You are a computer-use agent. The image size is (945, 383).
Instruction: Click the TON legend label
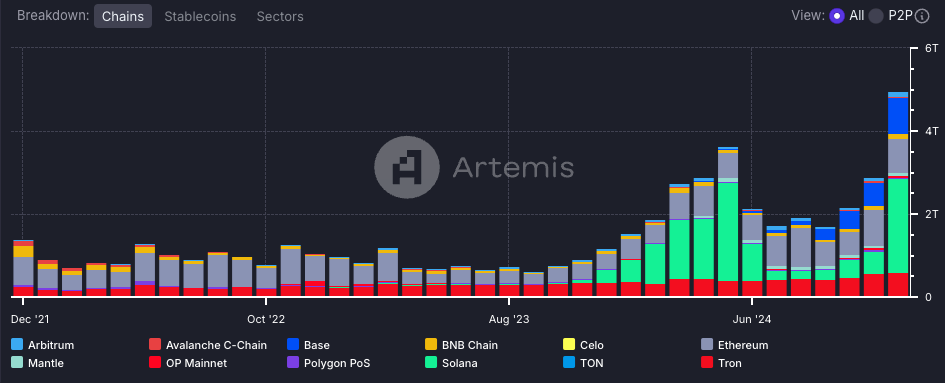tap(591, 364)
